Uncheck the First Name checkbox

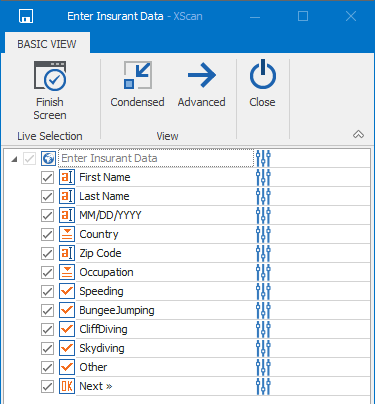point(47,177)
